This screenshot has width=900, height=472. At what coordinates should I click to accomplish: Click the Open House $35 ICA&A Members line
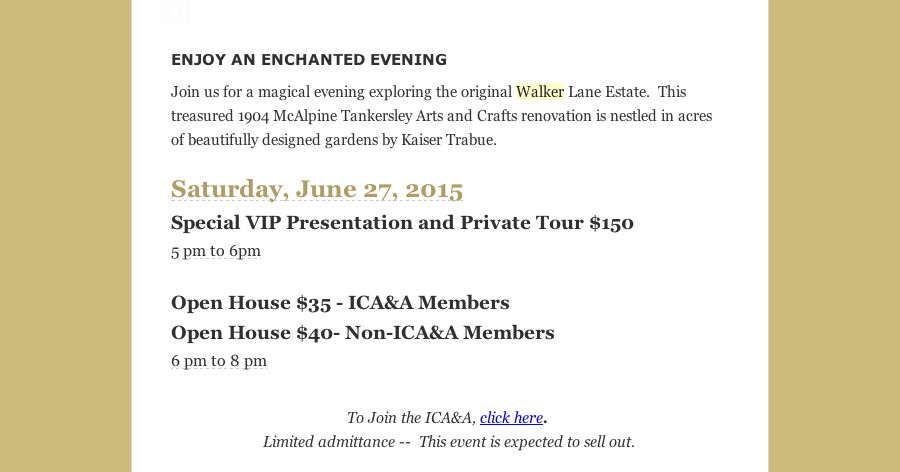(340, 303)
